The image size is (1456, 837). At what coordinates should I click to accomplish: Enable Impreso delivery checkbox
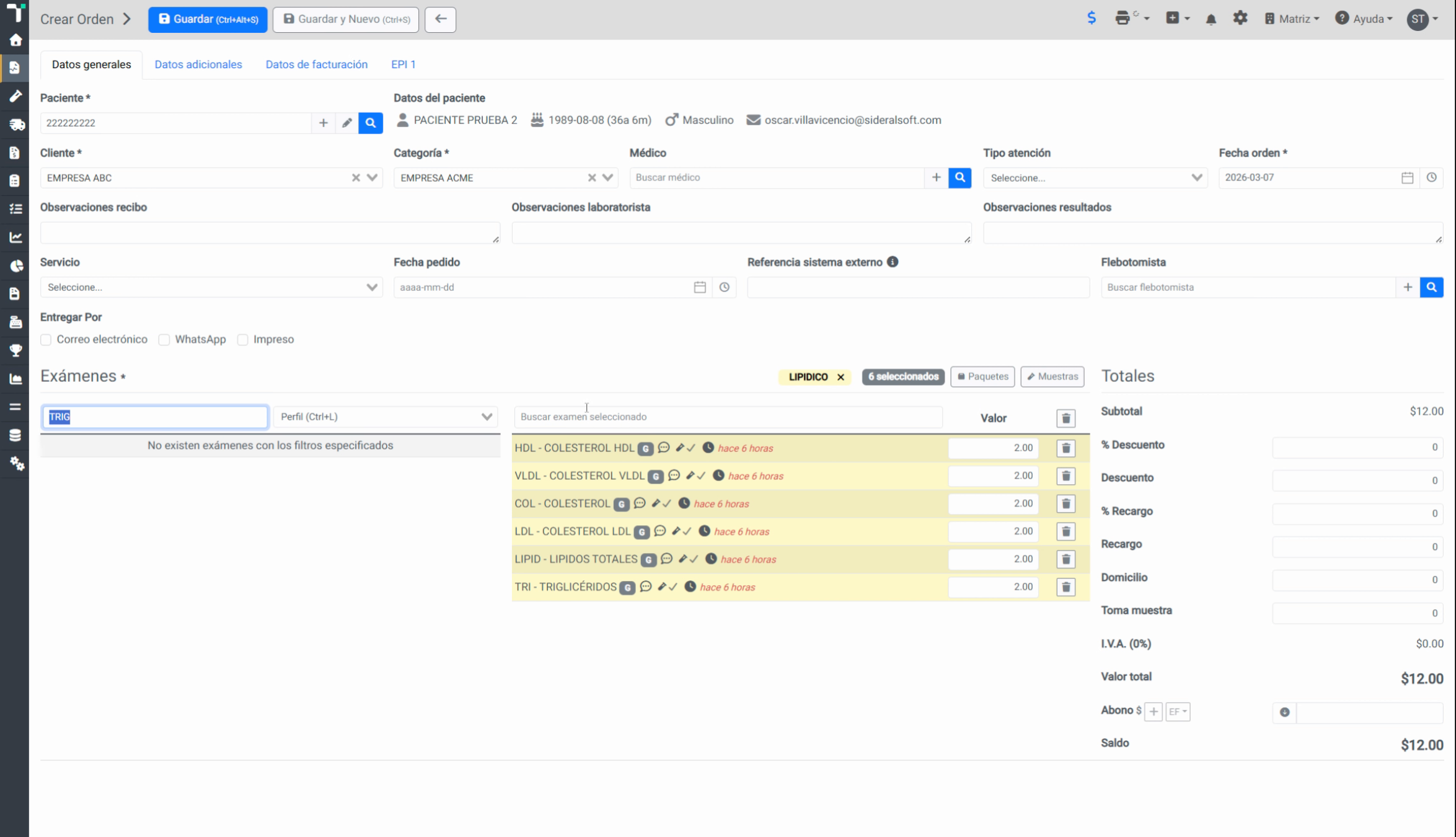tap(243, 340)
